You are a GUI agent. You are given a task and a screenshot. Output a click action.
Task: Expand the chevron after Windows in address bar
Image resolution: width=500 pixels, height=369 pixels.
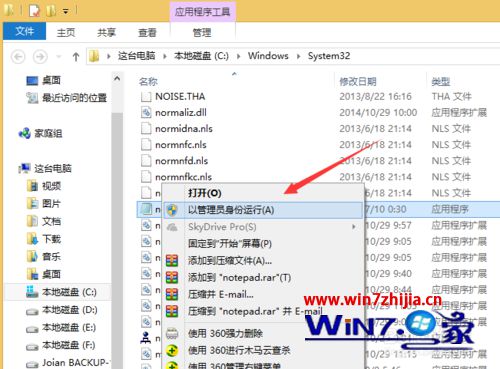(x=298, y=56)
